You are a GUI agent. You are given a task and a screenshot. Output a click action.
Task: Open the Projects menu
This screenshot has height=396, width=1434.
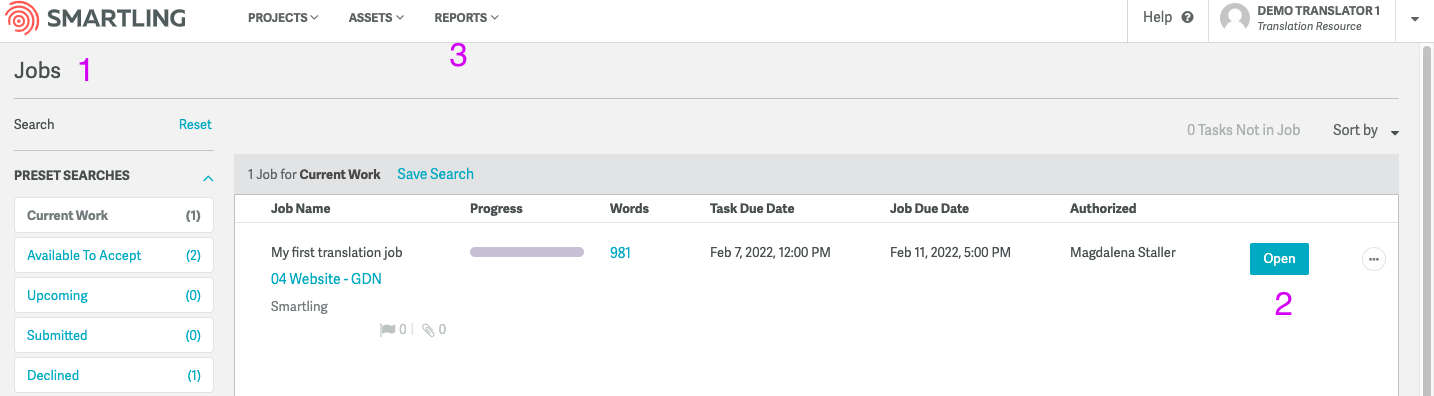pyautogui.click(x=283, y=18)
